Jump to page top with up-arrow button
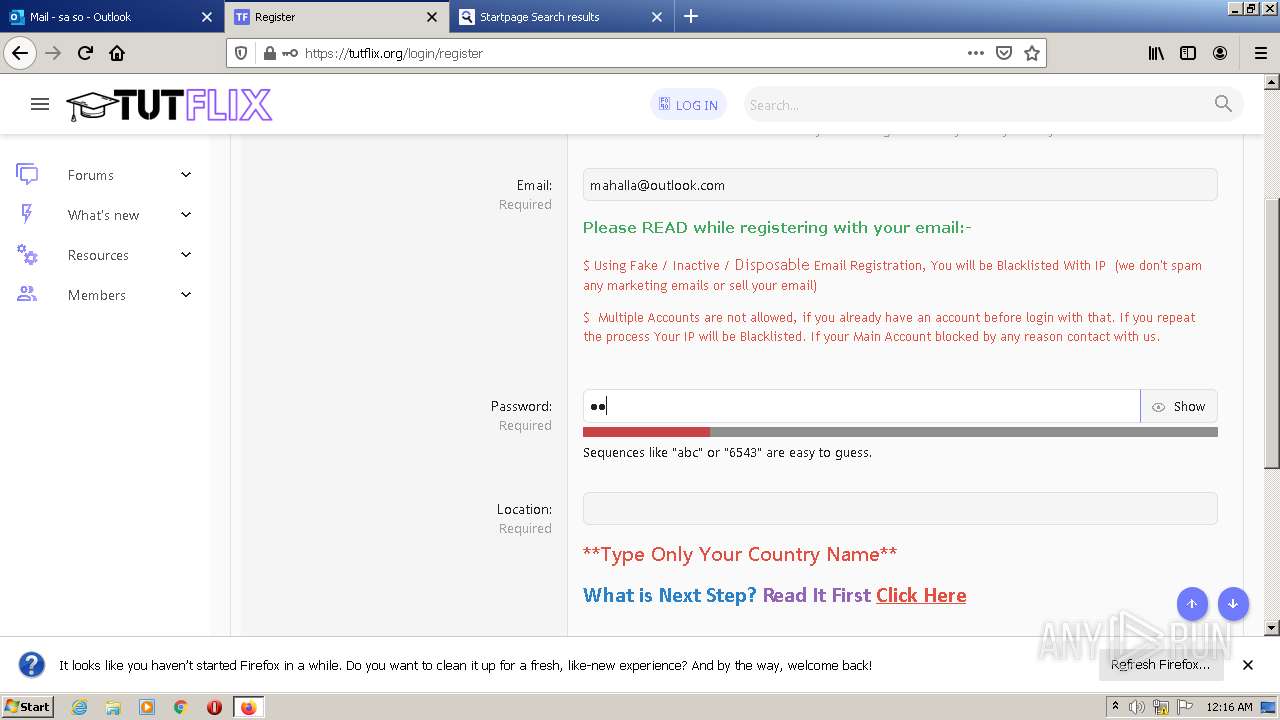 [x=1192, y=604]
